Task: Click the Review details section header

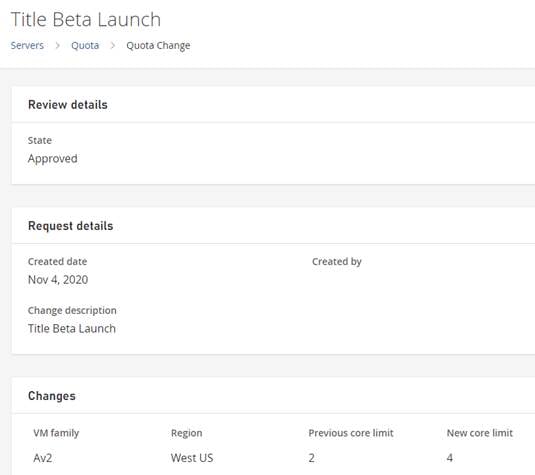Action: [x=68, y=105]
